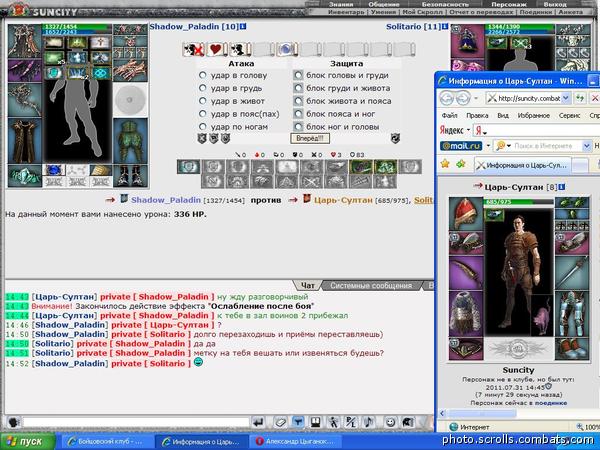Select the red heart scroll icon

tap(217, 49)
